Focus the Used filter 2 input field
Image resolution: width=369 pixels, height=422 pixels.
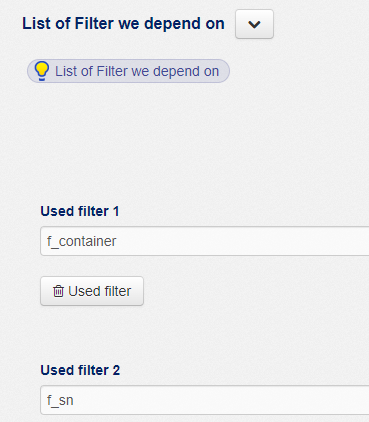(205, 400)
